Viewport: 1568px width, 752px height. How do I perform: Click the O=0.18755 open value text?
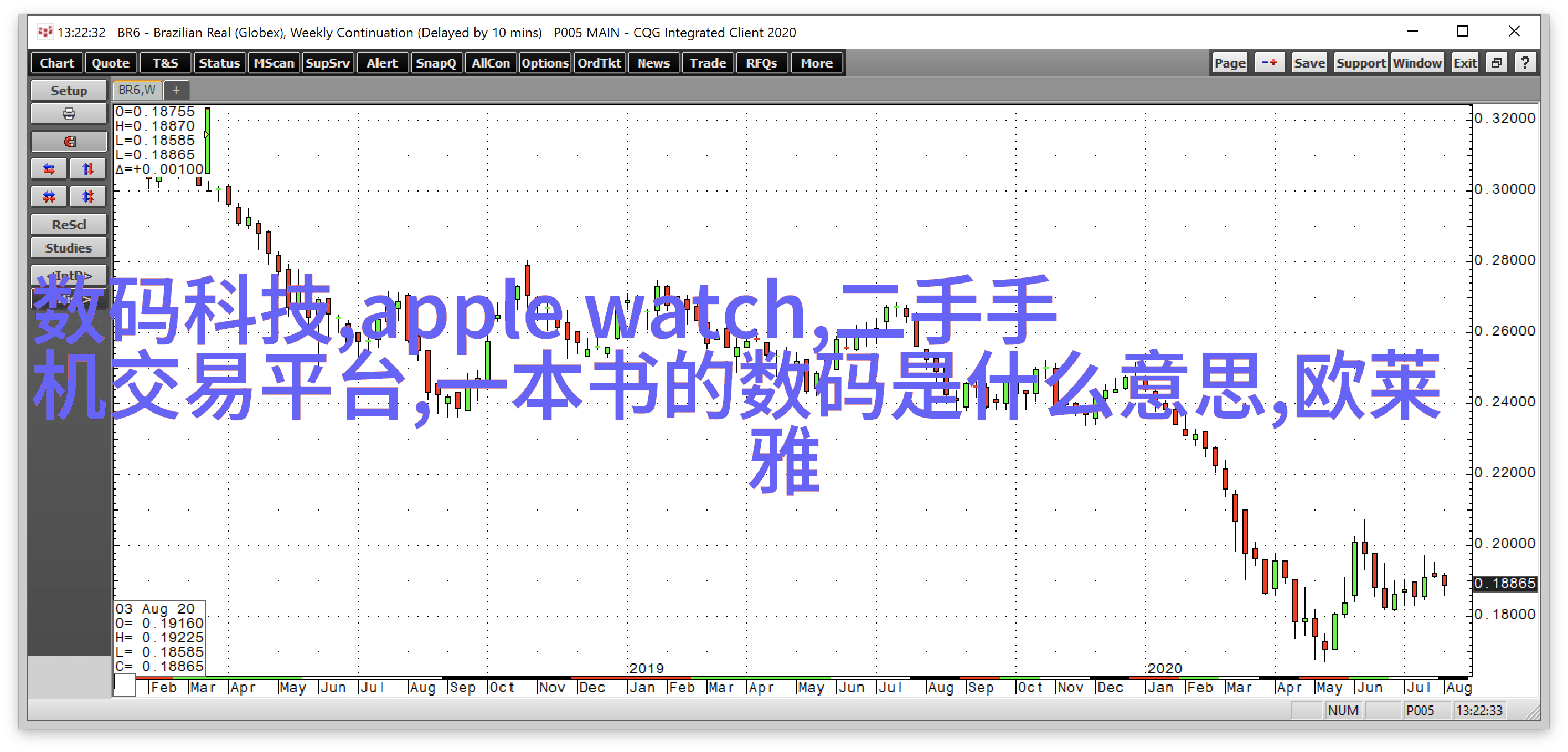(154, 111)
